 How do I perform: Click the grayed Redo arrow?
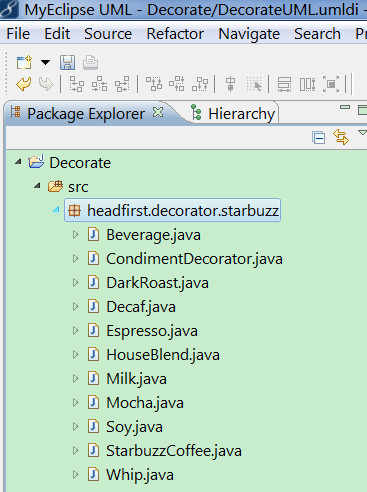pyautogui.click(x=46, y=84)
